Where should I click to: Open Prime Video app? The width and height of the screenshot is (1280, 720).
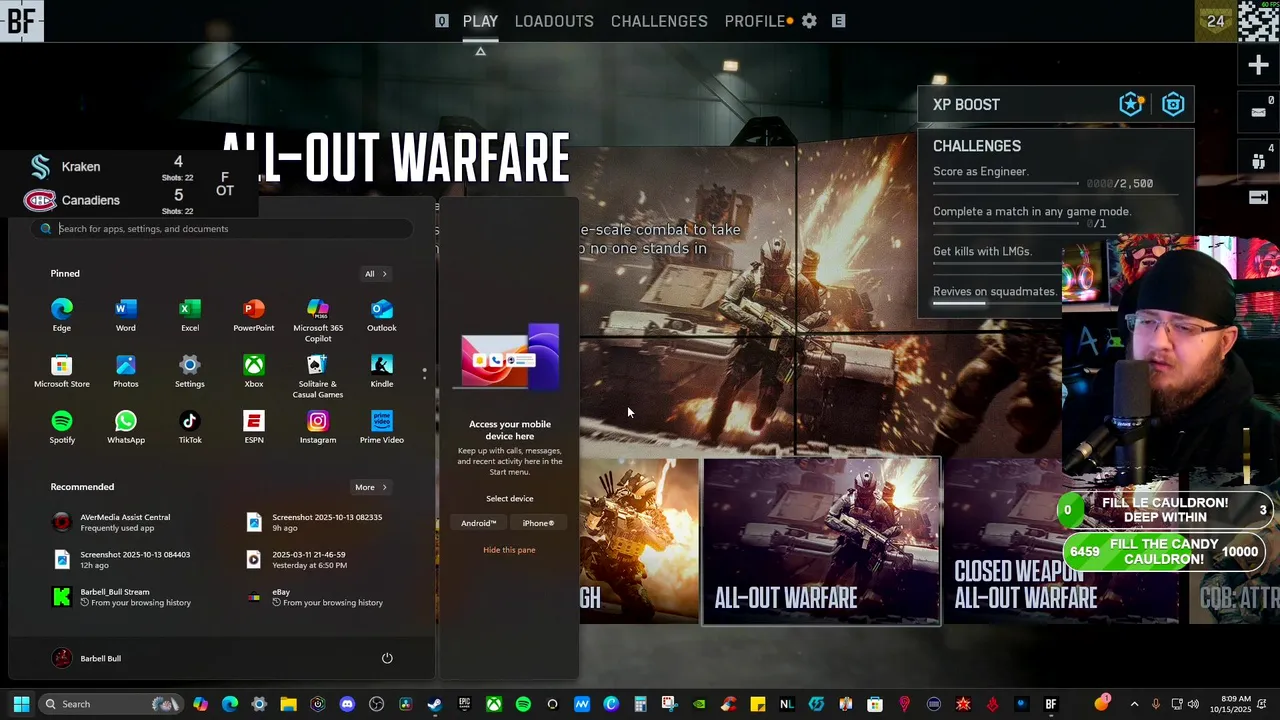click(x=382, y=427)
